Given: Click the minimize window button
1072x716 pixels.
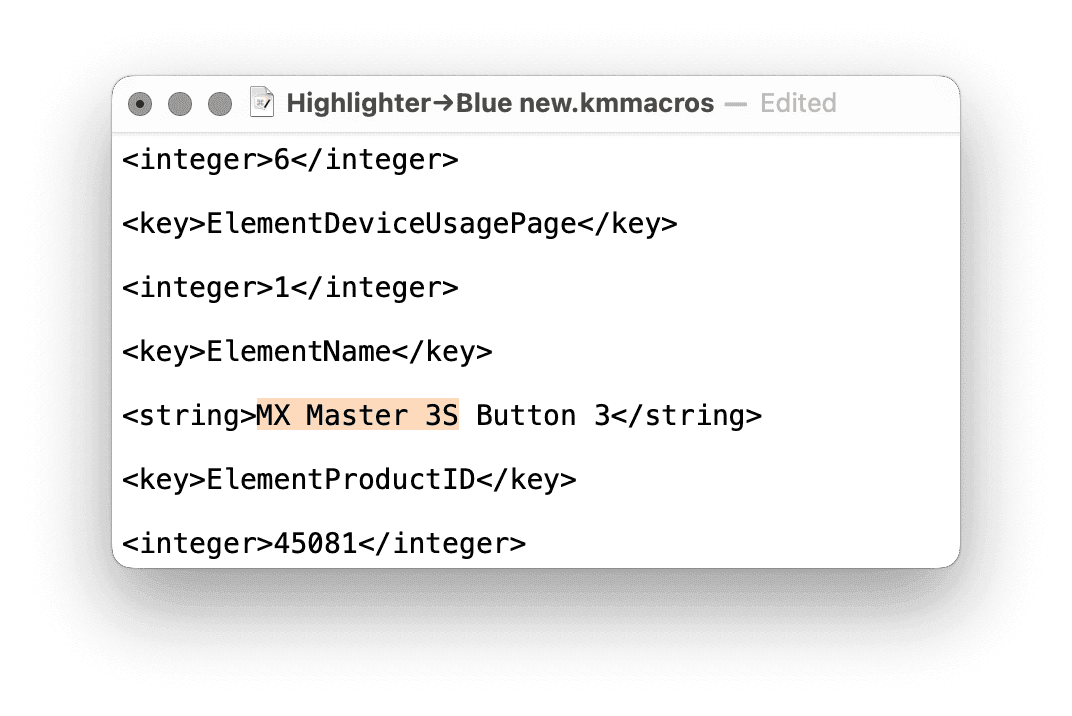Looking at the screenshot, I should pyautogui.click(x=180, y=104).
